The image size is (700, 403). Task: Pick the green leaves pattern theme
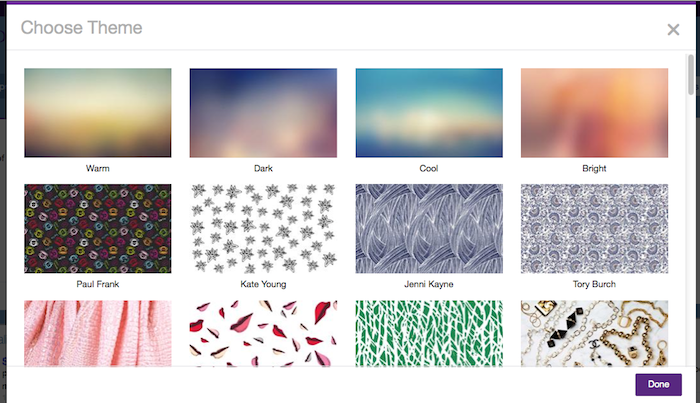tap(429, 333)
